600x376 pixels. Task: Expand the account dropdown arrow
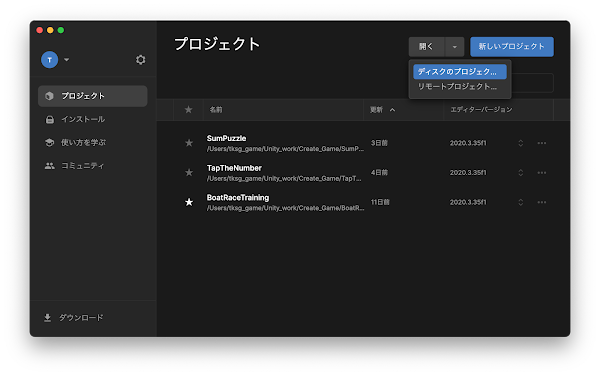click(67, 60)
